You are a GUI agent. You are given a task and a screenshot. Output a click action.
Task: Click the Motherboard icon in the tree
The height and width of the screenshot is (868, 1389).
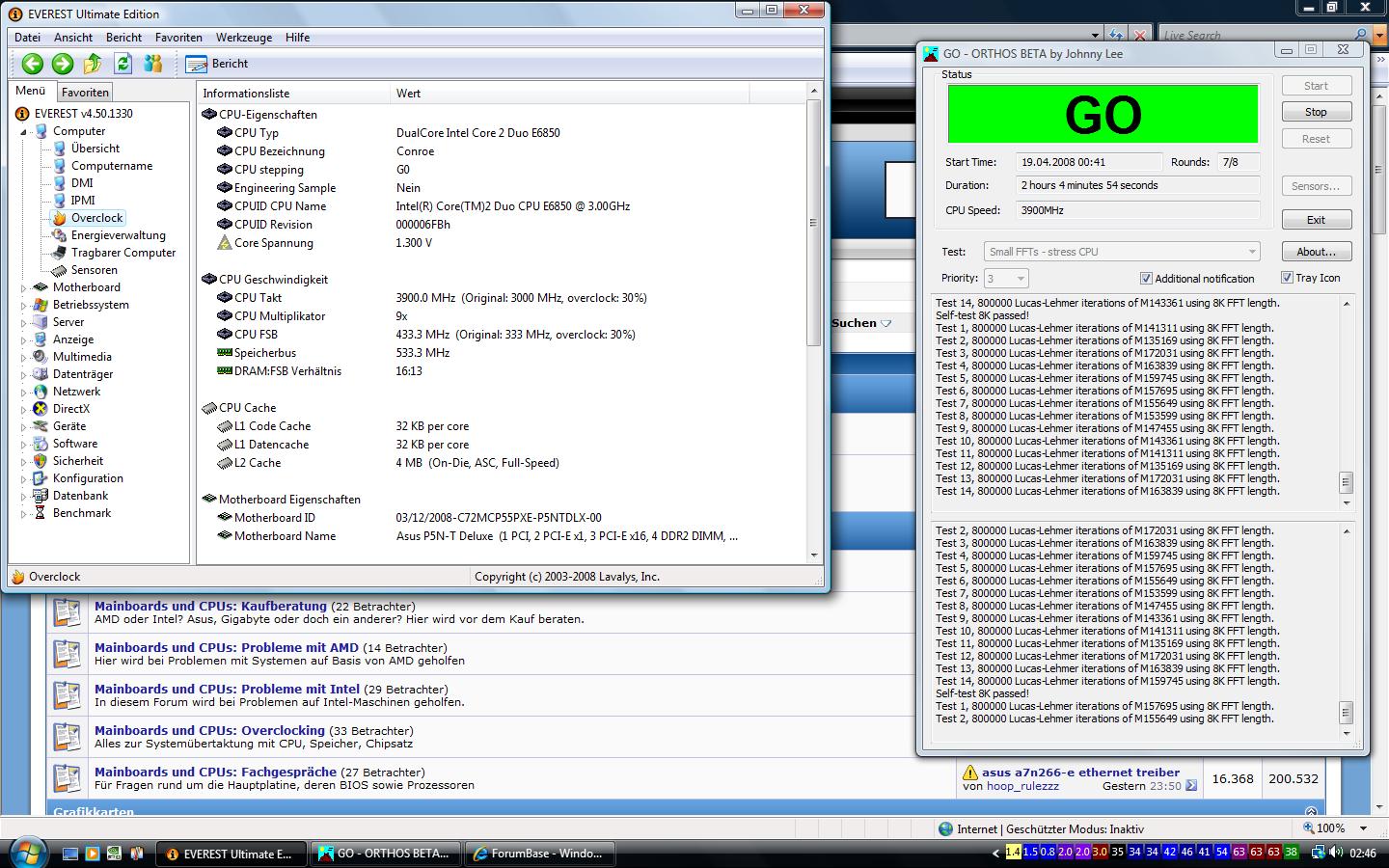click(41, 287)
